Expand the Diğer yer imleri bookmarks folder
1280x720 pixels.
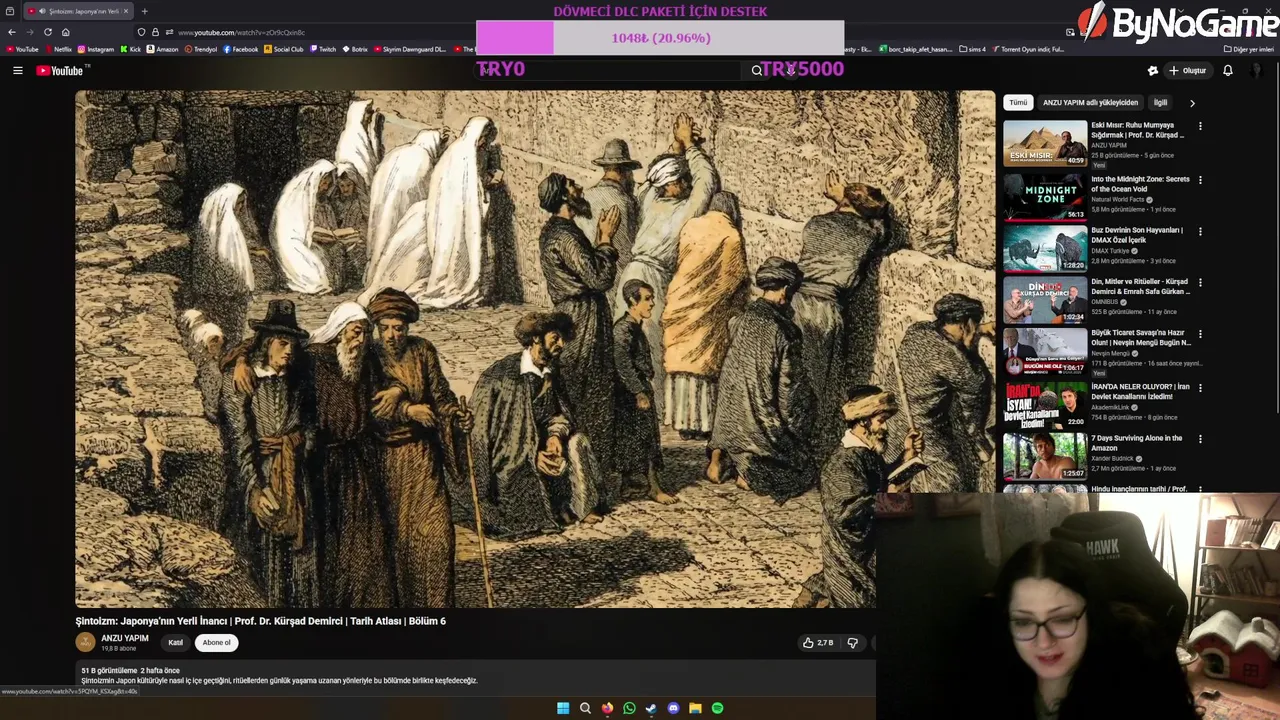click(1248, 49)
